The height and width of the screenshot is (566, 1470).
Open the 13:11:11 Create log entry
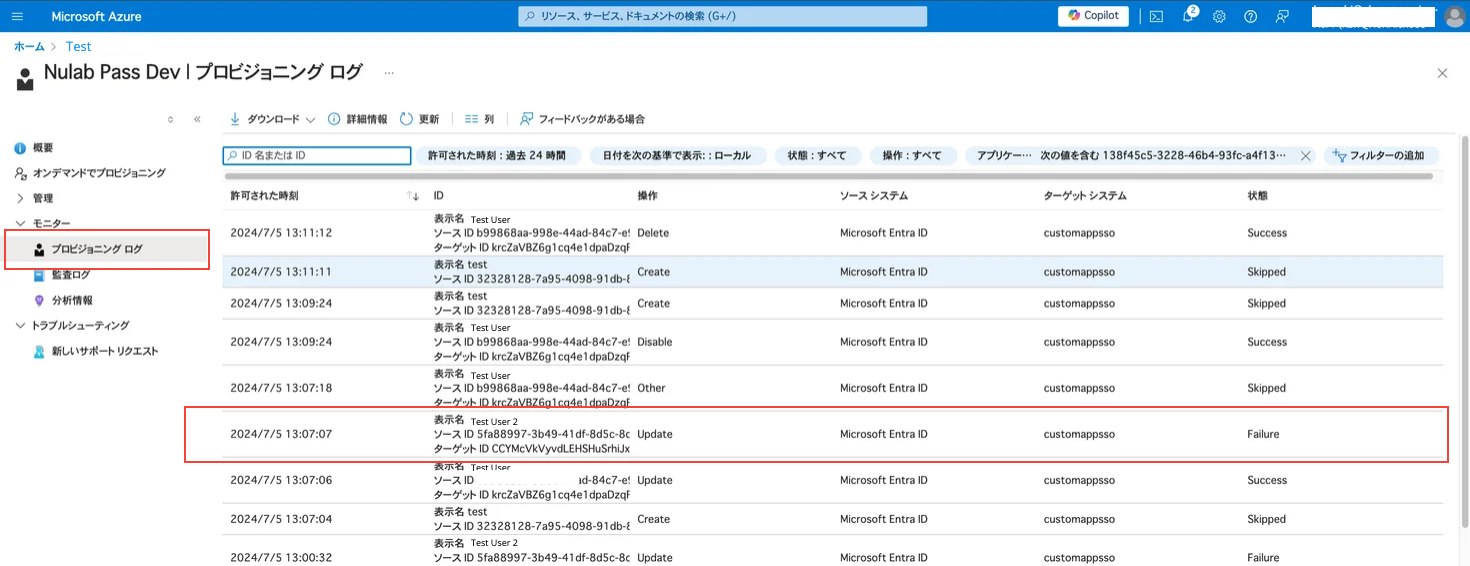tap(833, 272)
